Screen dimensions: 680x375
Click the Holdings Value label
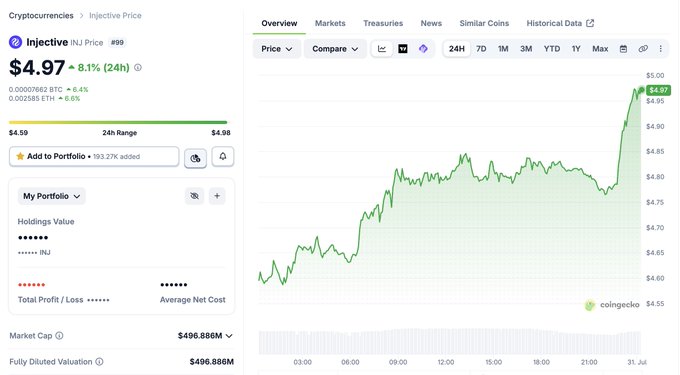[46, 222]
